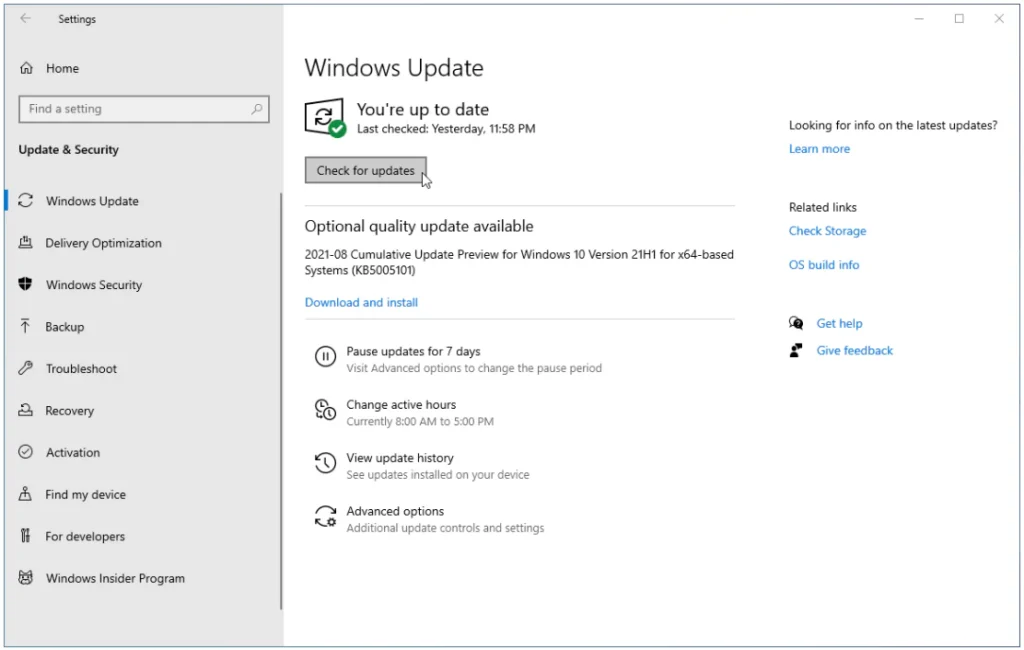
Task: Maximize the Settings window
Action: pyautogui.click(x=959, y=19)
